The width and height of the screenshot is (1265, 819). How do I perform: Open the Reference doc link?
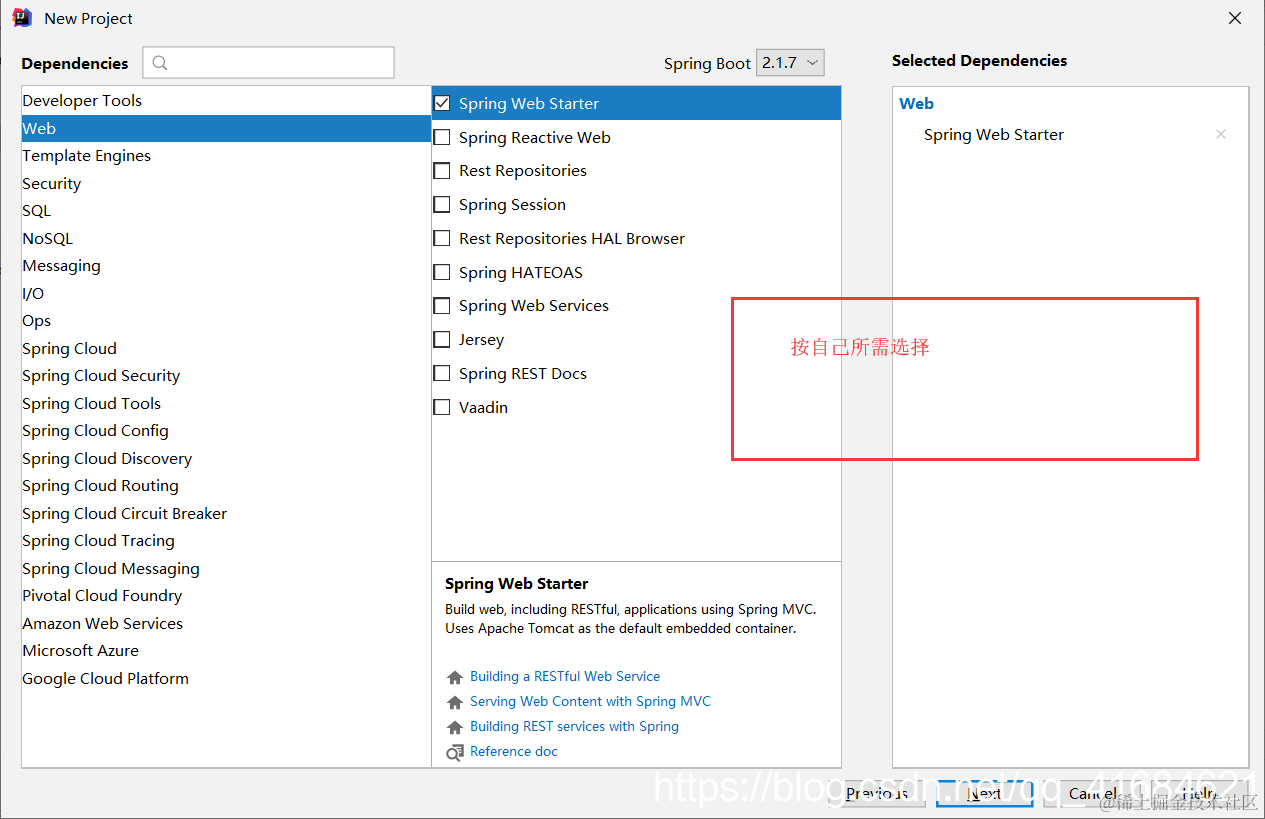click(x=514, y=752)
